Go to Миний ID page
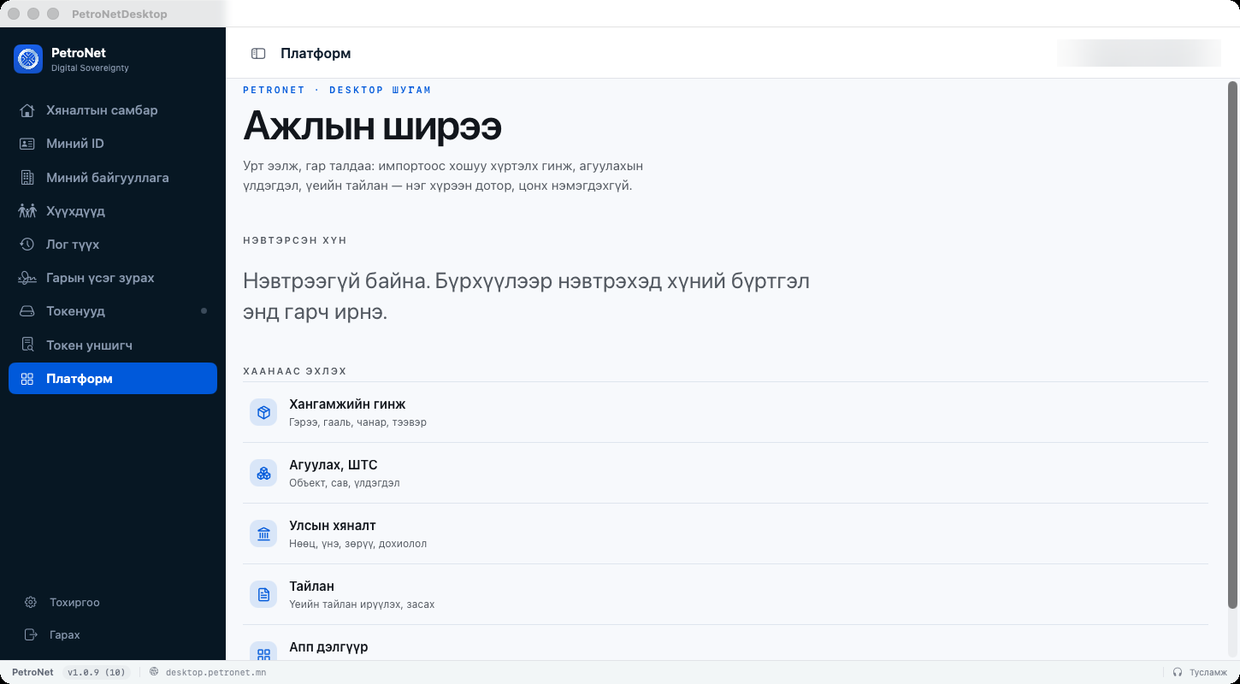This screenshot has height=684, width=1240. (113, 144)
